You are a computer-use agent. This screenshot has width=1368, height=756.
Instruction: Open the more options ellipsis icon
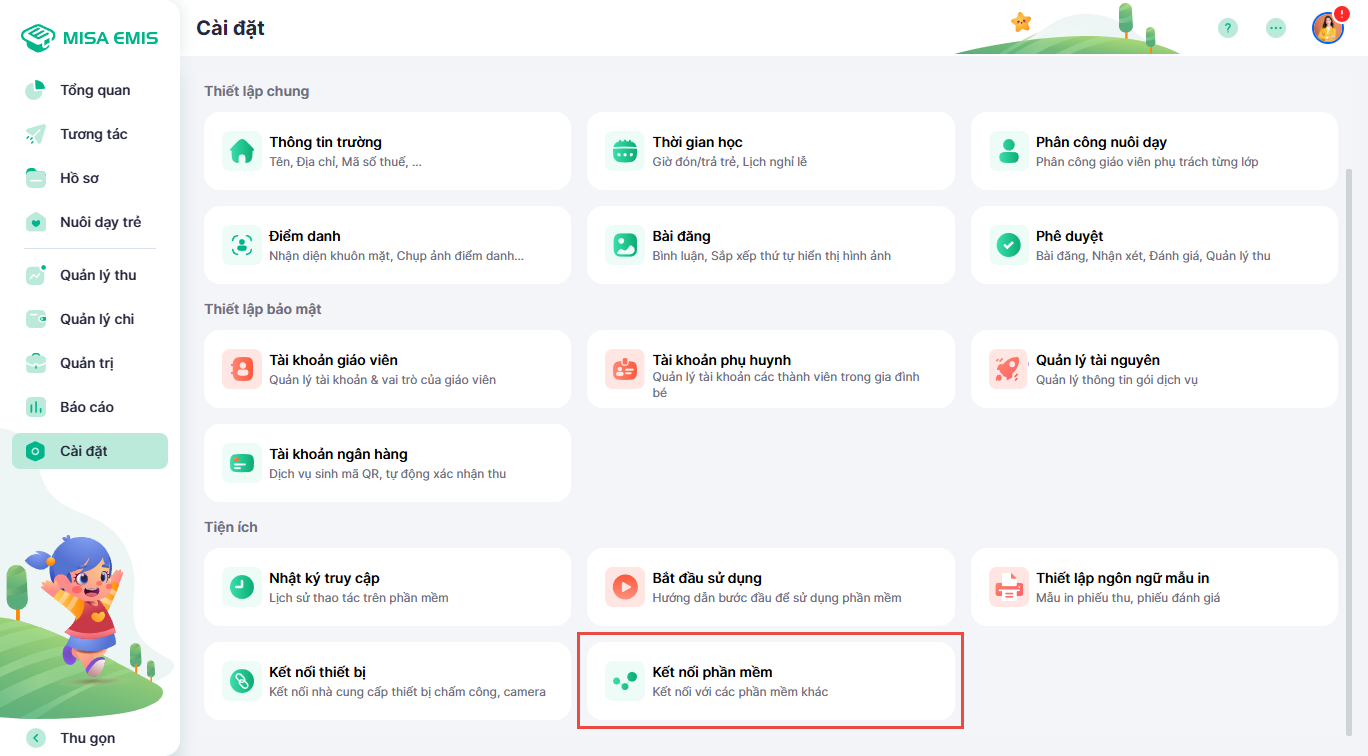click(1276, 28)
